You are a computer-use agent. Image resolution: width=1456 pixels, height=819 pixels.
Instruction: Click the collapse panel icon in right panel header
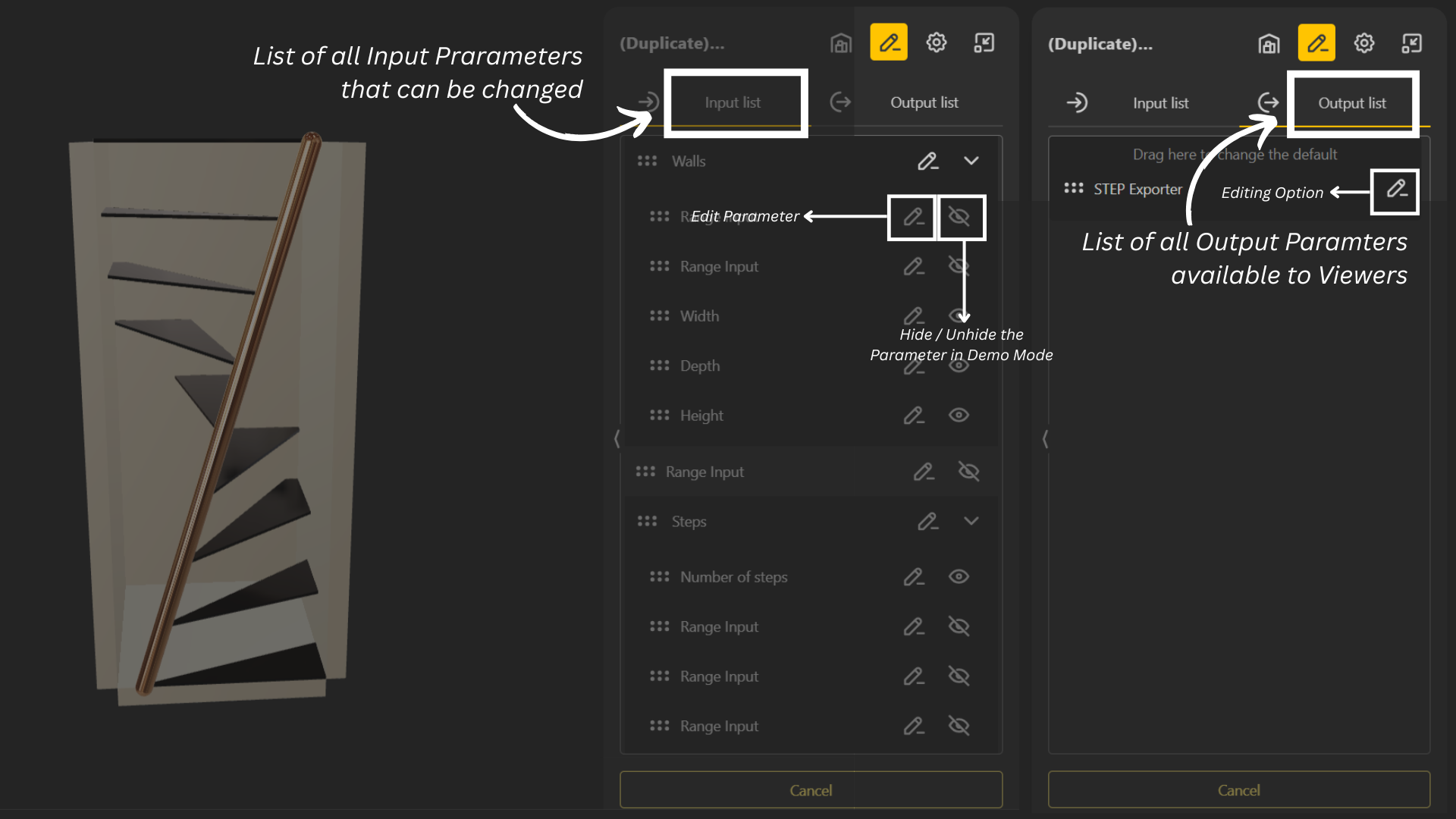click(1412, 43)
